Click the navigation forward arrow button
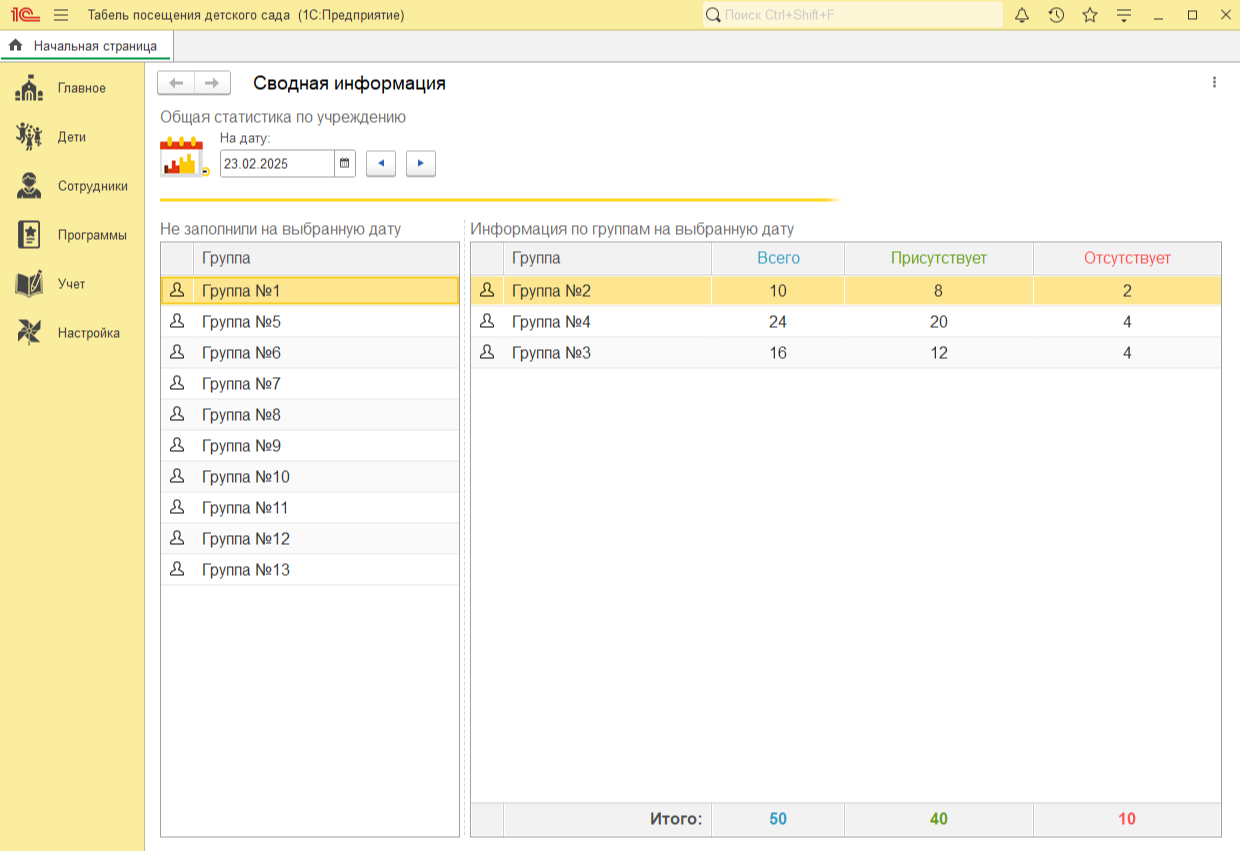 point(212,83)
